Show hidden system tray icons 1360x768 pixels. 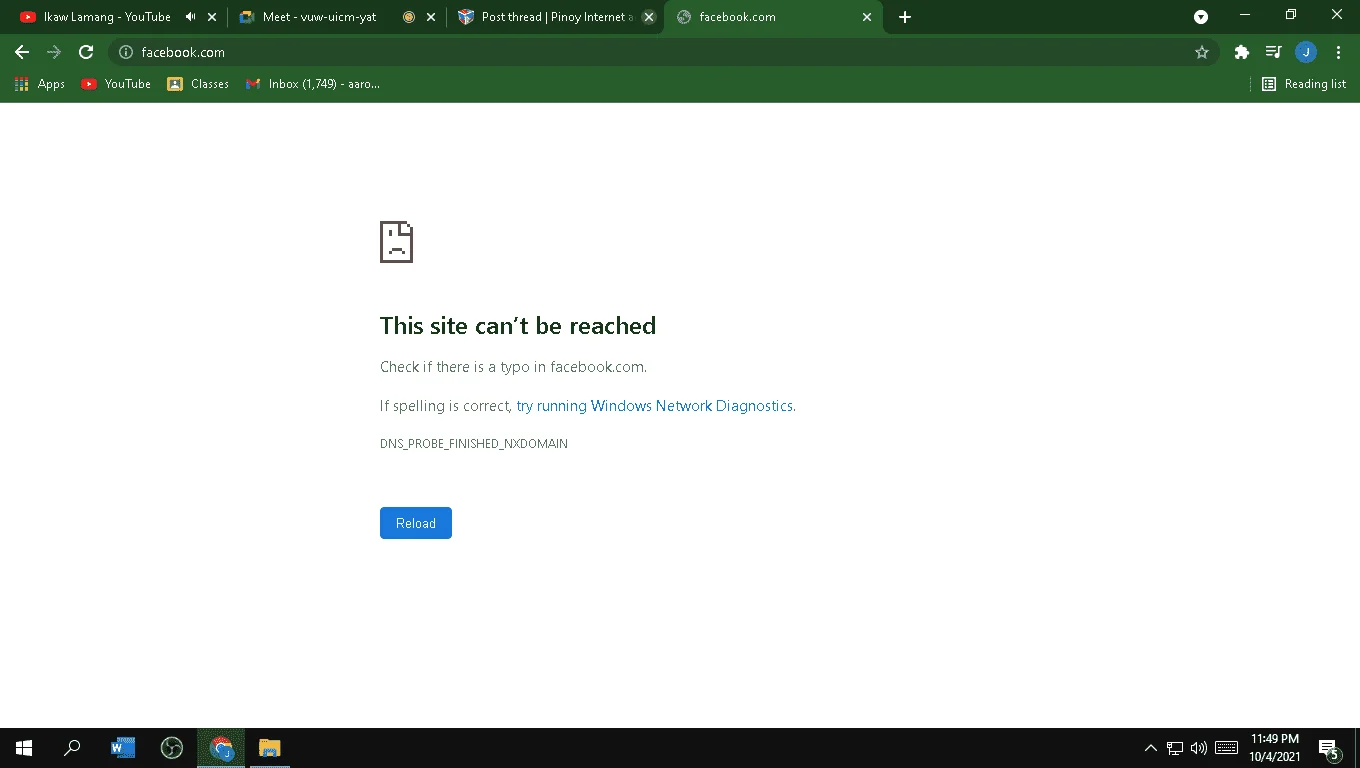coord(1150,747)
